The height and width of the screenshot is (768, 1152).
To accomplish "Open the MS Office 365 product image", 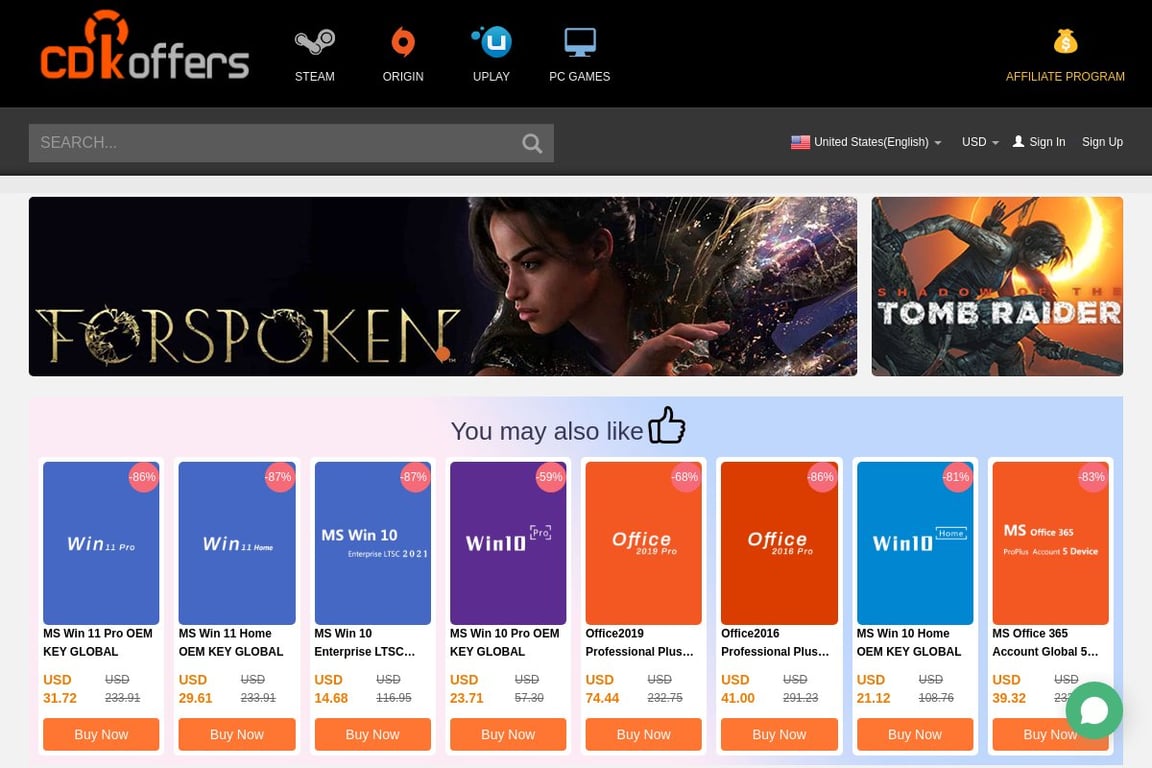I will 1051,543.
